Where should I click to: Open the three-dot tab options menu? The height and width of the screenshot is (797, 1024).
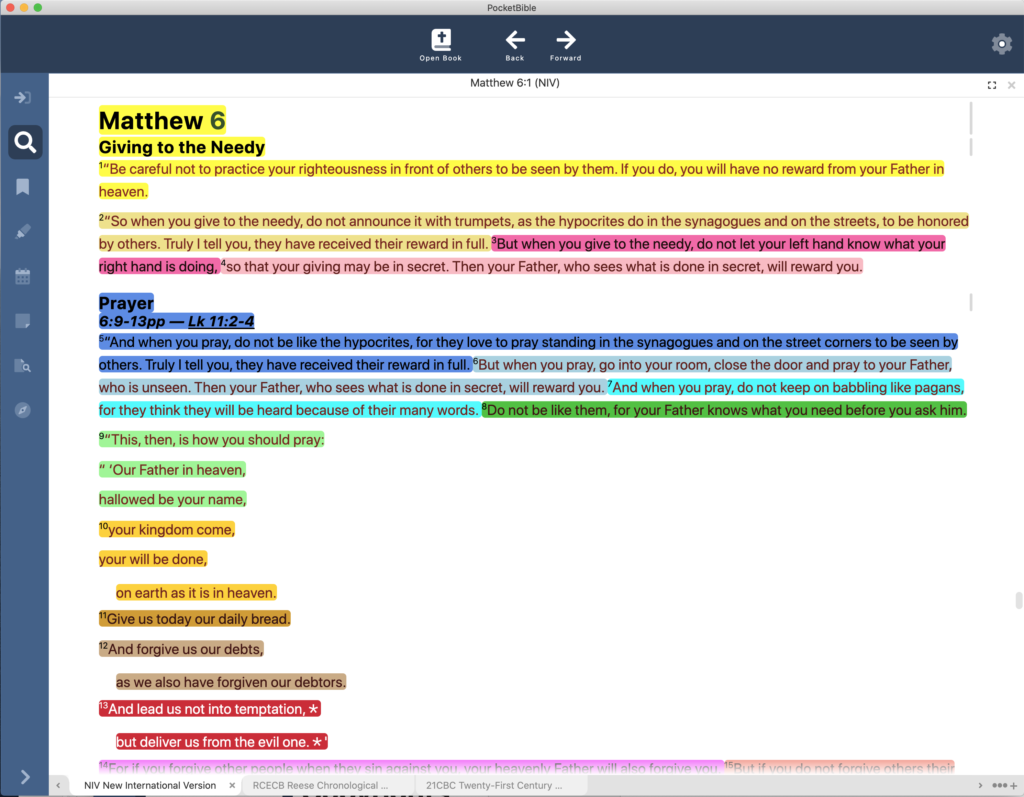999,785
